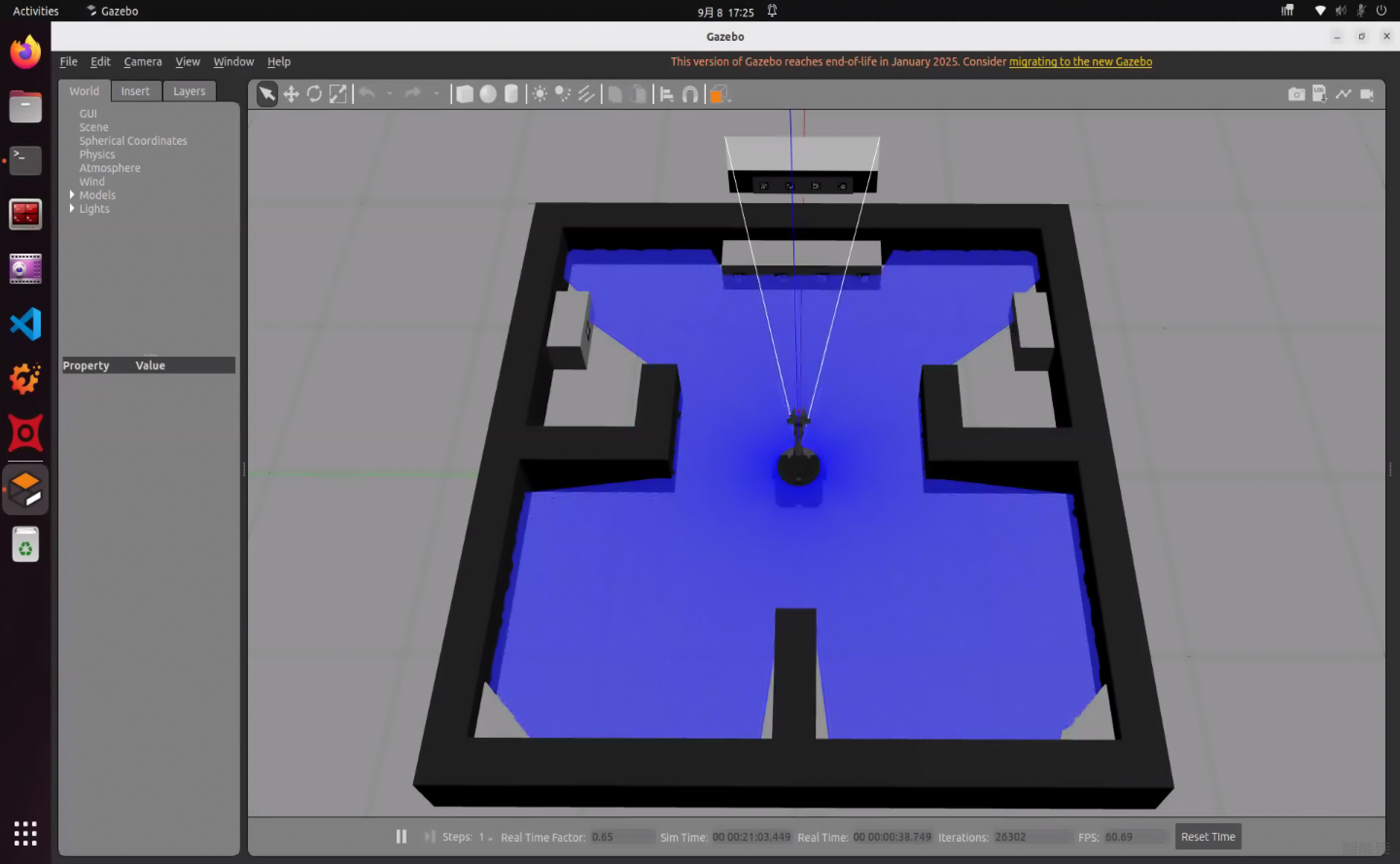Expand the Models tree item
1400x864 pixels.
tap(72, 195)
